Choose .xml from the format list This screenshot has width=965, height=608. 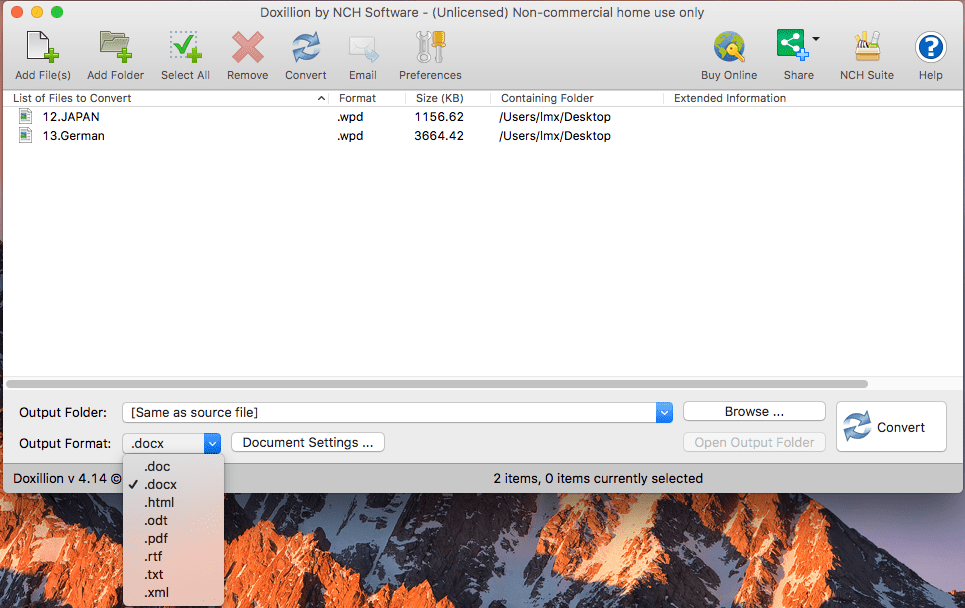pos(174,593)
